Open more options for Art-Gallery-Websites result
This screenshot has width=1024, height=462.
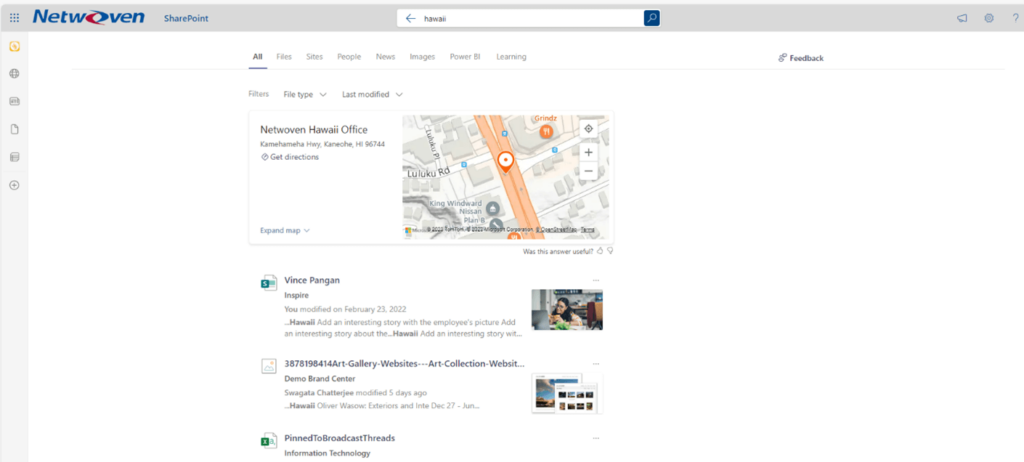pos(596,364)
